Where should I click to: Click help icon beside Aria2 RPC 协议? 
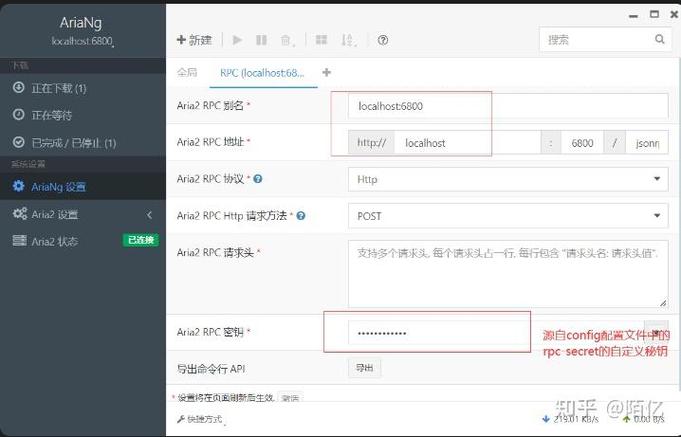(258, 179)
